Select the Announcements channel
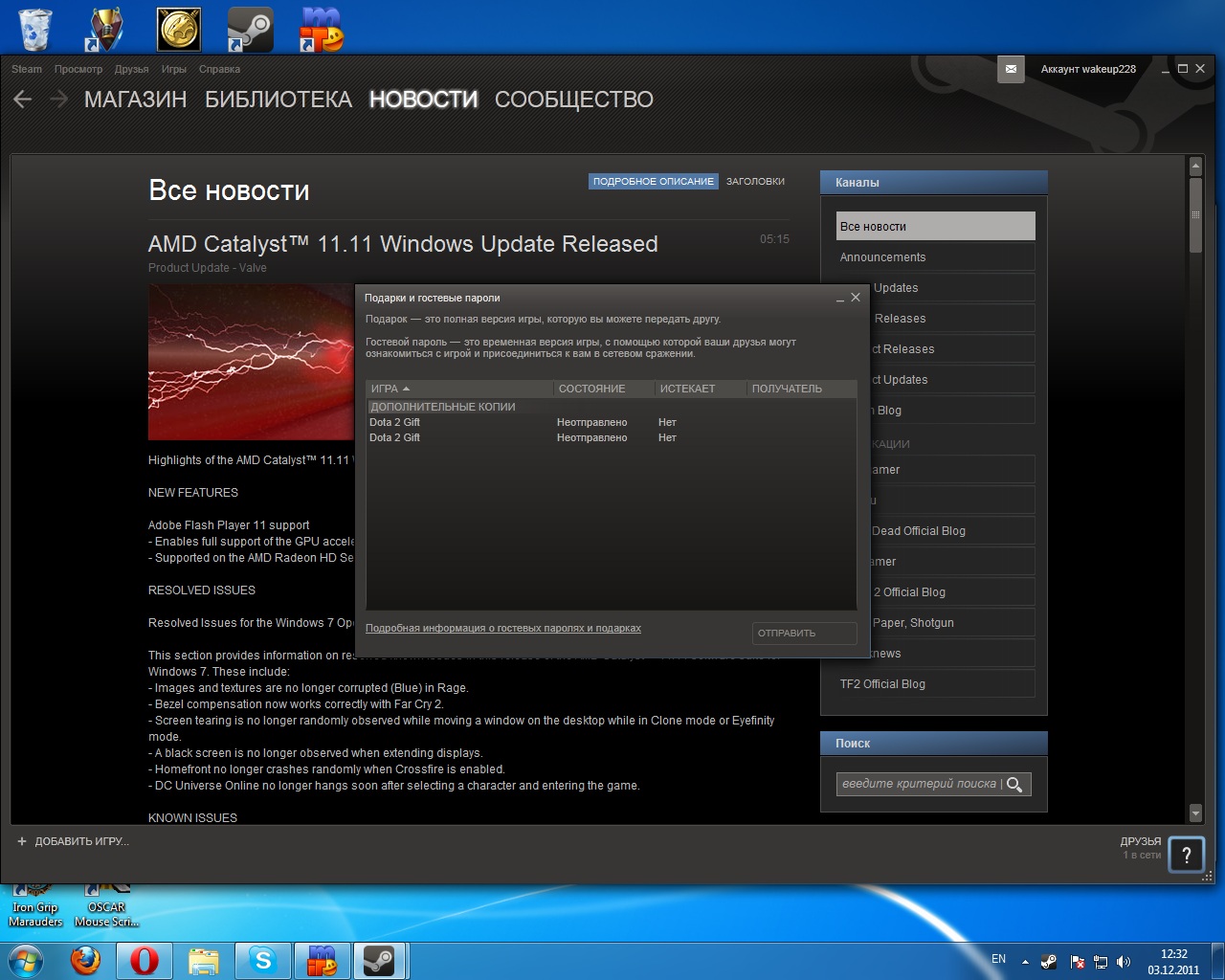The width and height of the screenshot is (1225, 980). tap(936, 256)
